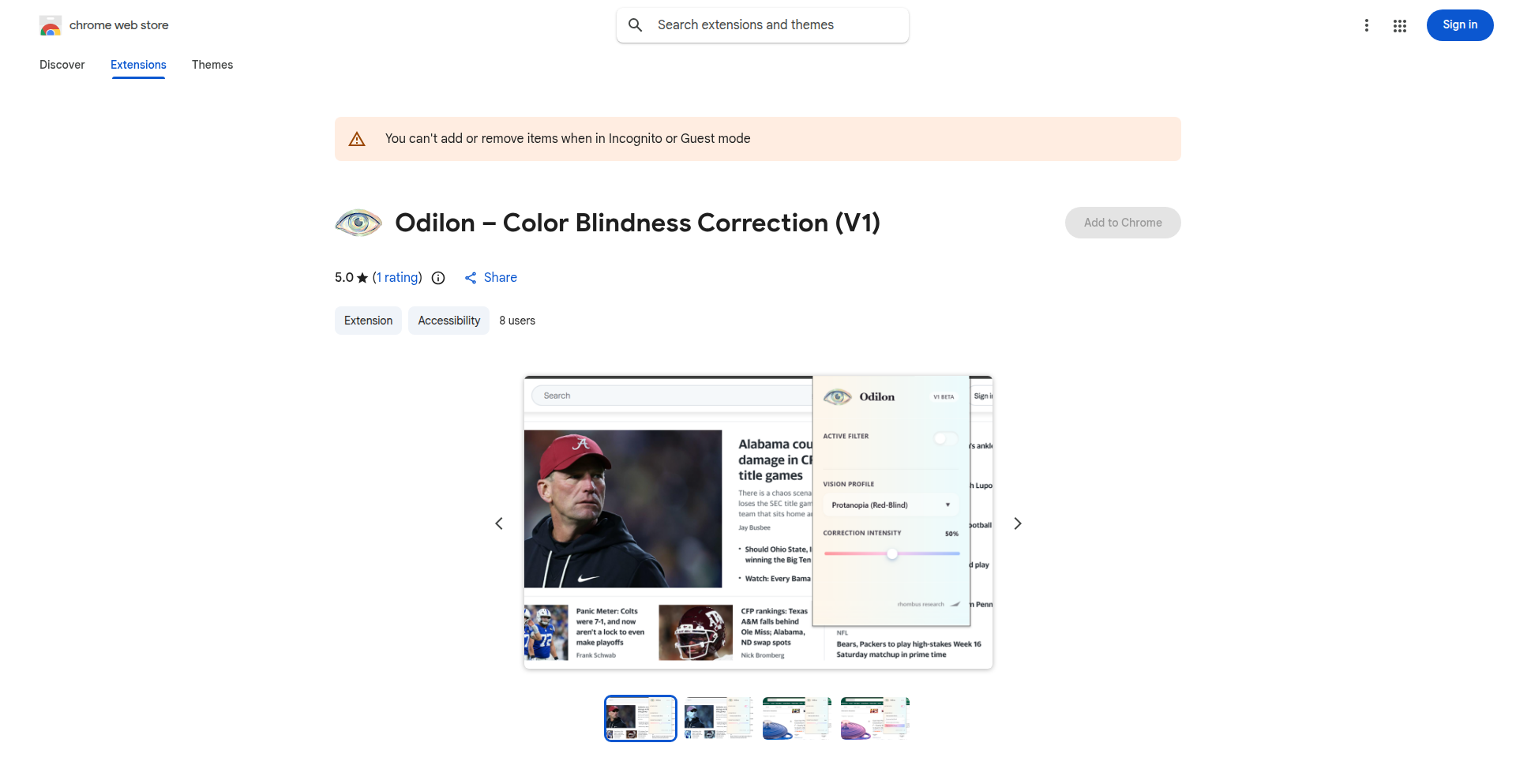Click the search magnifier icon
The image size is (1516, 784).
pyautogui.click(x=635, y=24)
